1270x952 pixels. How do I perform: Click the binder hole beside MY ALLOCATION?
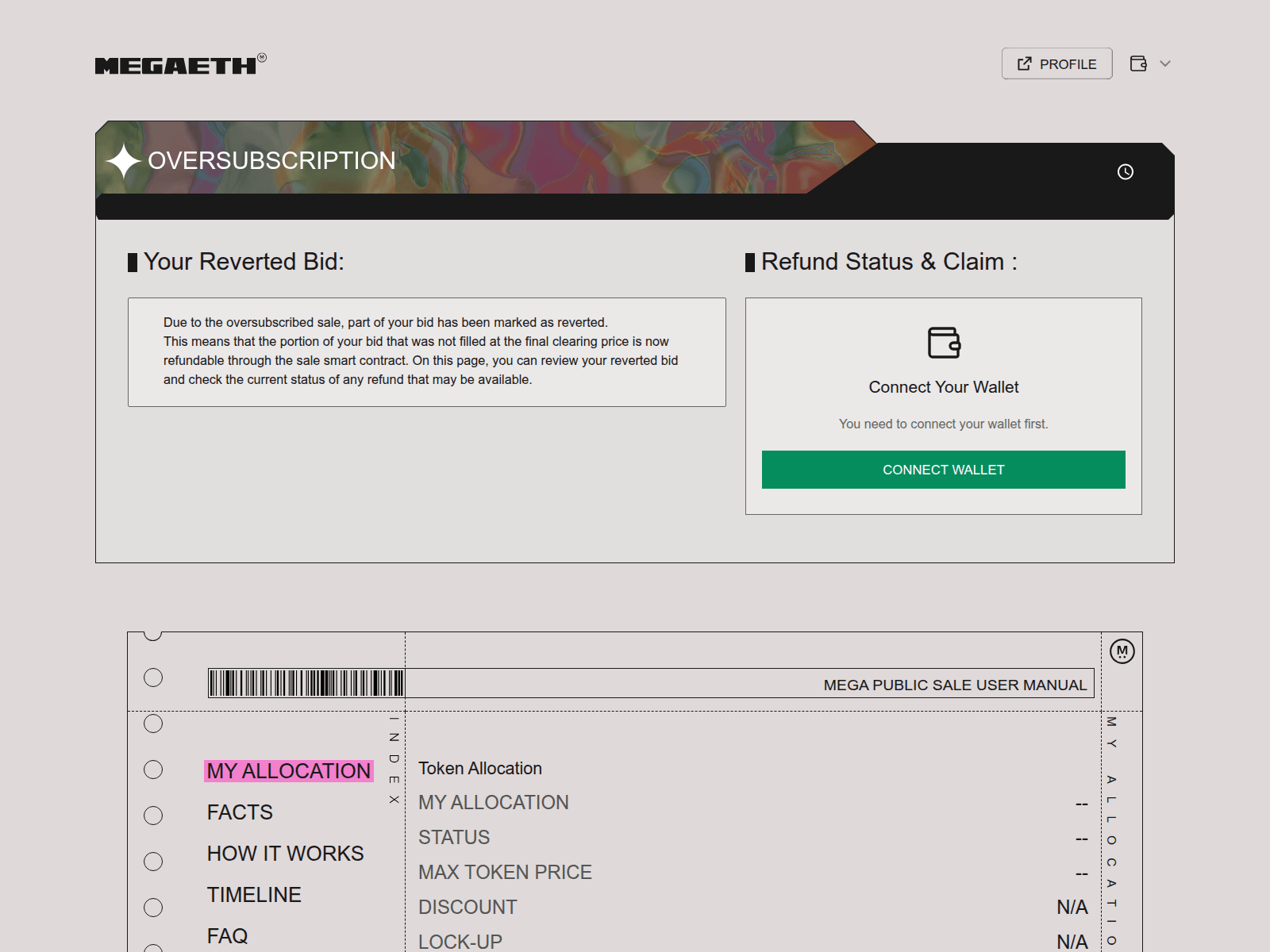click(153, 770)
